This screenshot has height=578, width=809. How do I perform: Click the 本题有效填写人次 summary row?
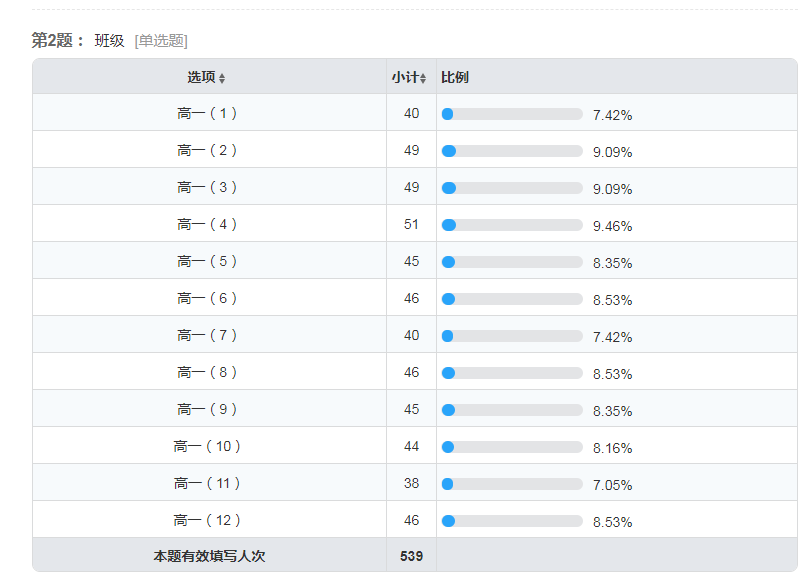[415, 555]
